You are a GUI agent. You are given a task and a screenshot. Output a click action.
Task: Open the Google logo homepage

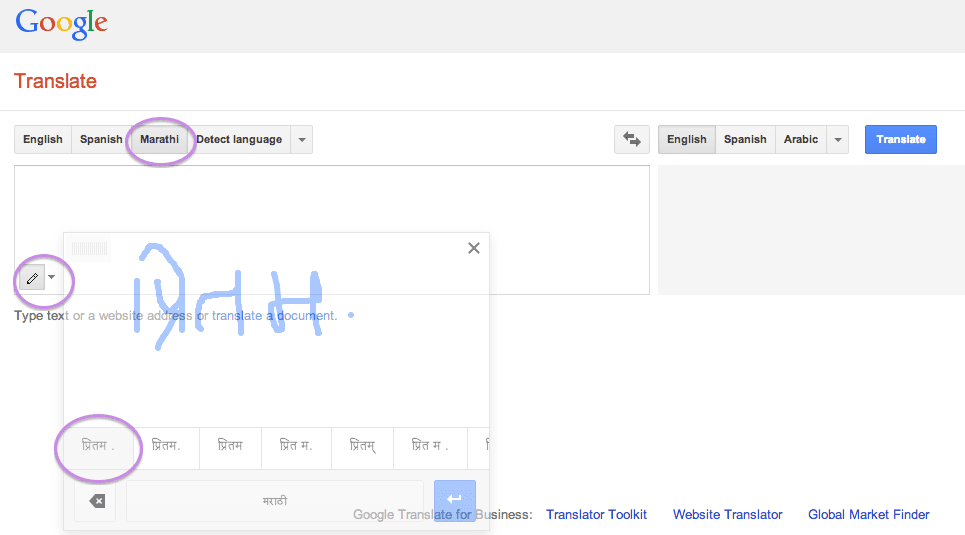coord(61,24)
